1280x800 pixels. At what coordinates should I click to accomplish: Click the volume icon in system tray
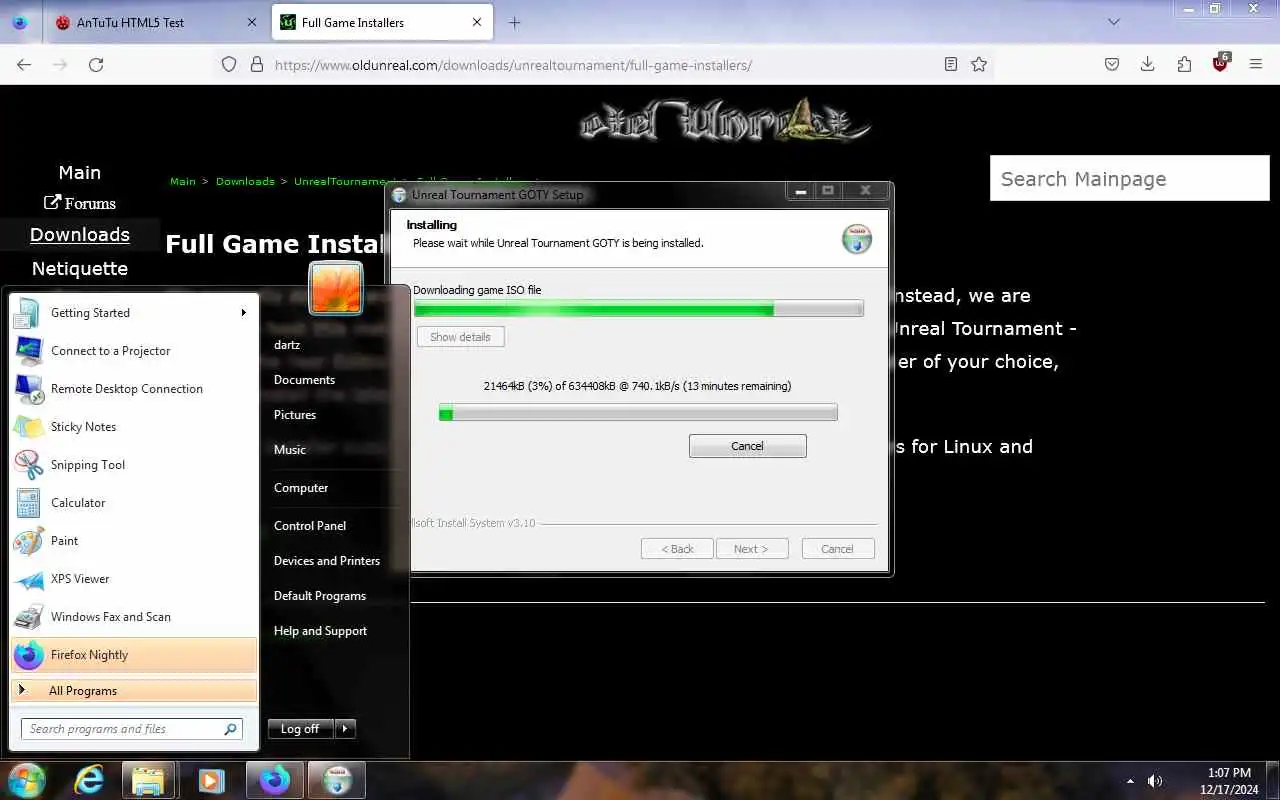tap(1155, 781)
